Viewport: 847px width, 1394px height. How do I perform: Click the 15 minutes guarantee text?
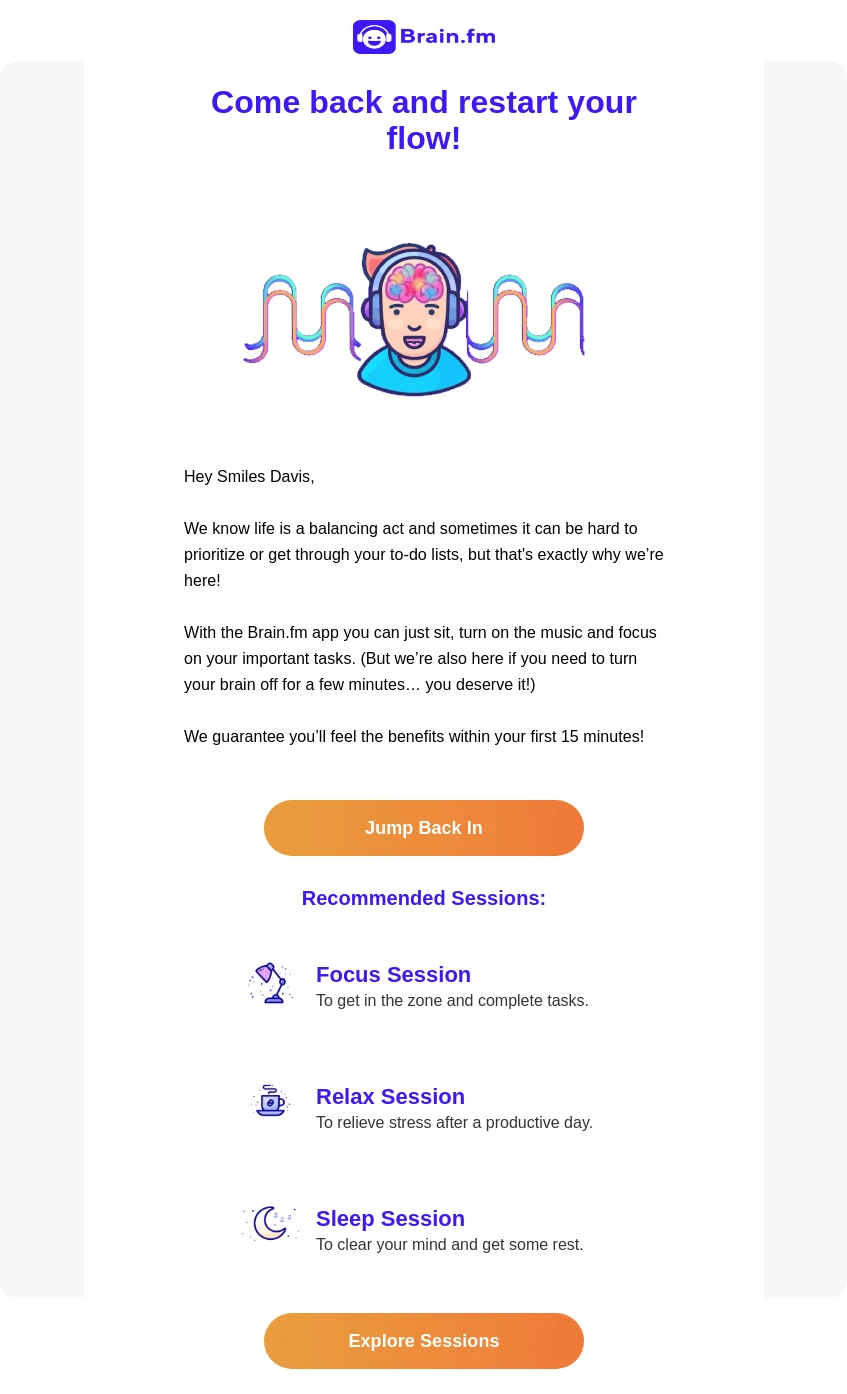coord(414,736)
